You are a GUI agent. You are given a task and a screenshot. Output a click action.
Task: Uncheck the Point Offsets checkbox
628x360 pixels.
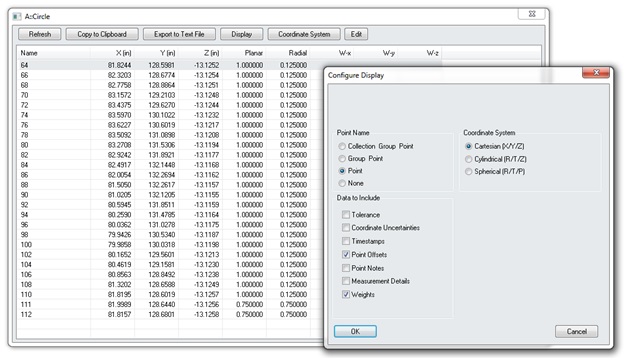click(x=346, y=255)
